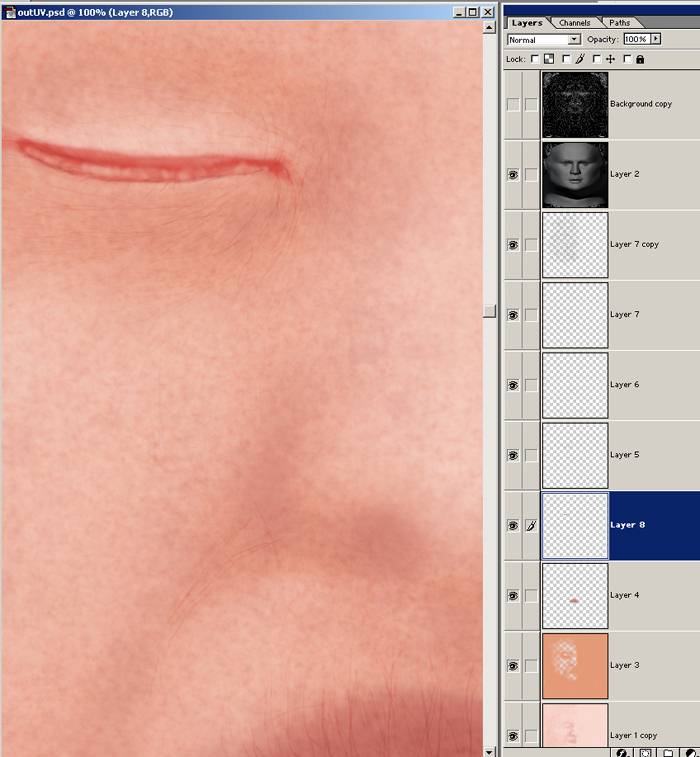The height and width of the screenshot is (757, 700).
Task: Switch to the Paths tab
Action: 620,22
